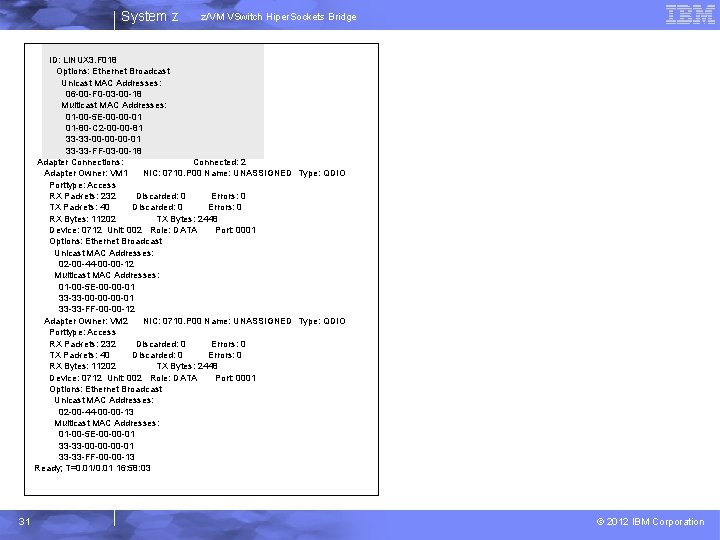Screen dimensions: 720x540
Task: Click 'Type: QDIO' on the VM1 row
Action: click(x=322, y=173)
